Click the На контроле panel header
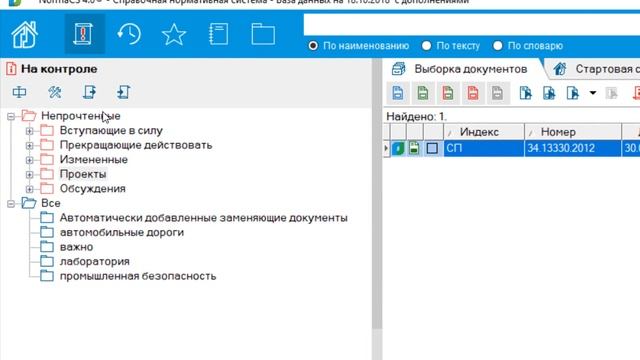Screen dimensions: 640x360 (x=59, y=69)
